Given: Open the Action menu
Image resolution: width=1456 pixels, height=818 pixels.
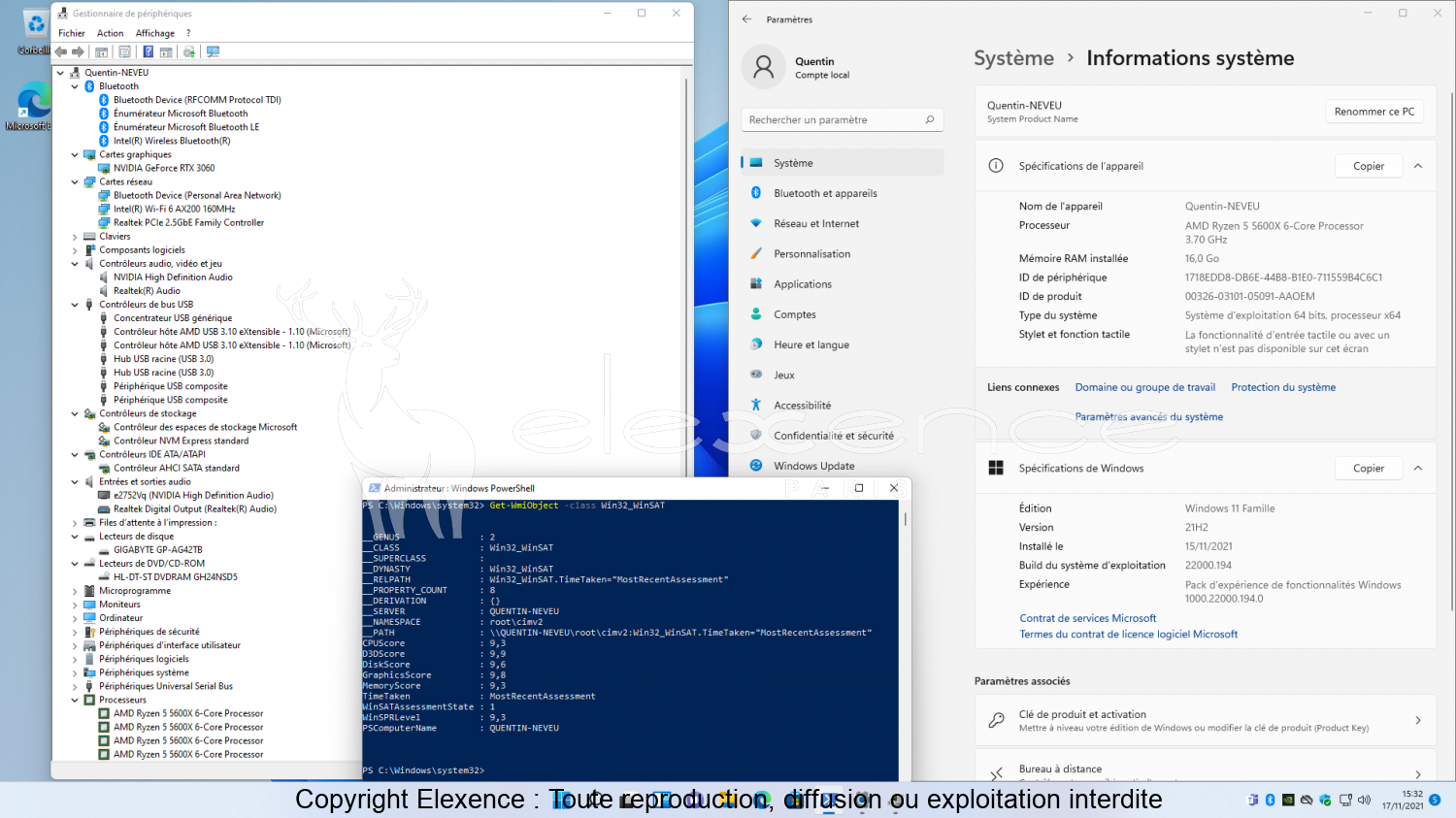Looking at the screenshot, I should click(110, 33).
